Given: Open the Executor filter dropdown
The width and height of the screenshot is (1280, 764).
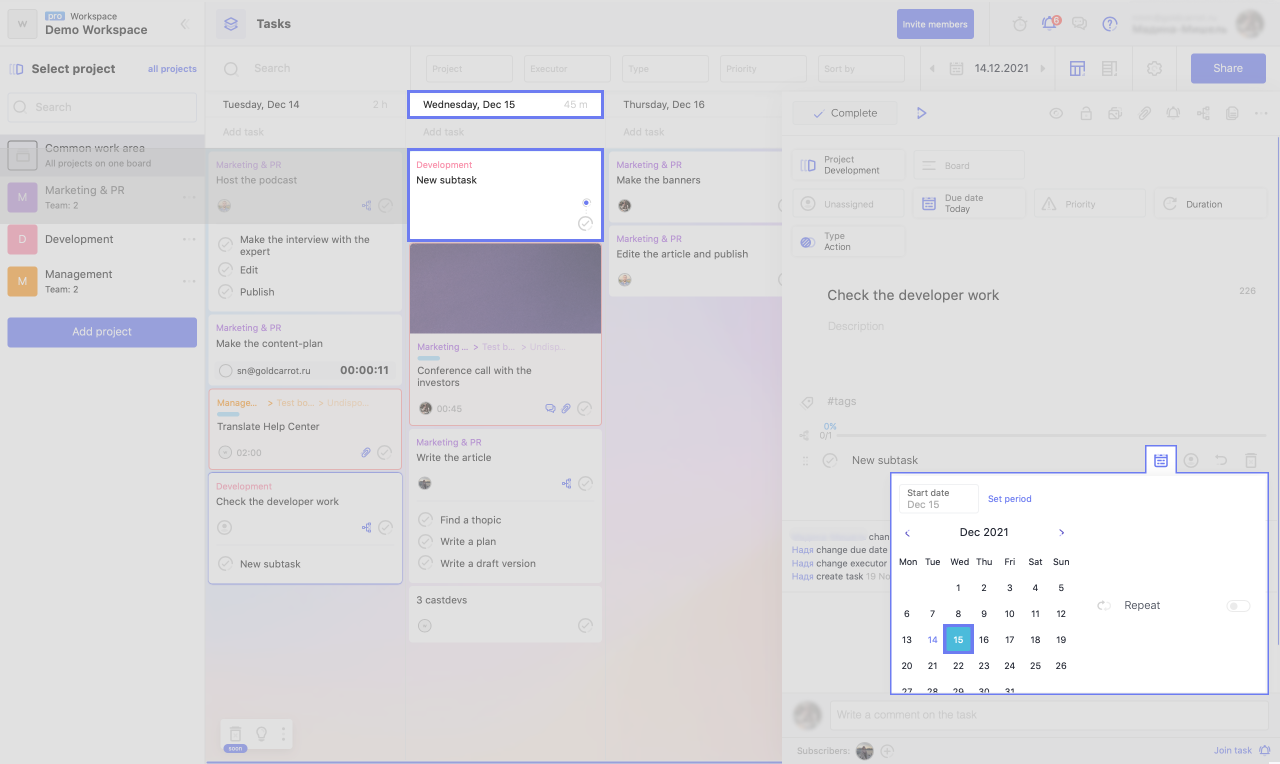Looking at the screenshot, I should coord(566,69).
